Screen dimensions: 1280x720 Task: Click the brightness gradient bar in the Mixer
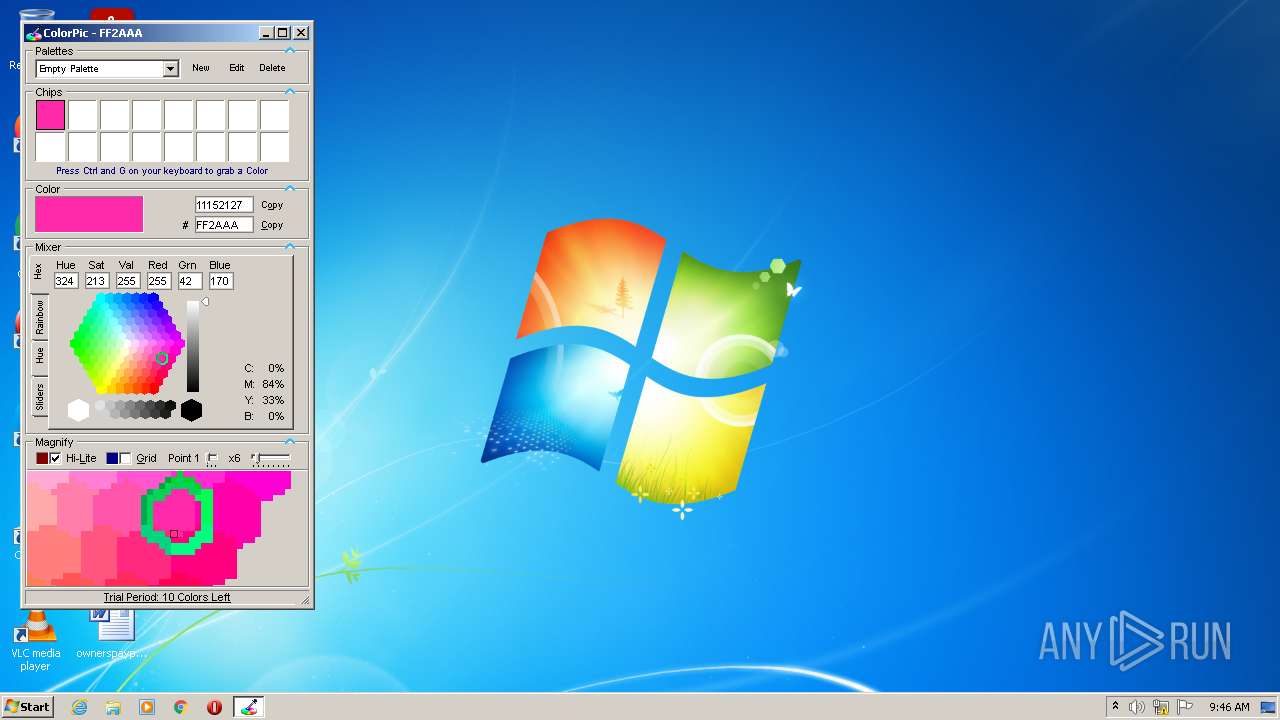193,347
